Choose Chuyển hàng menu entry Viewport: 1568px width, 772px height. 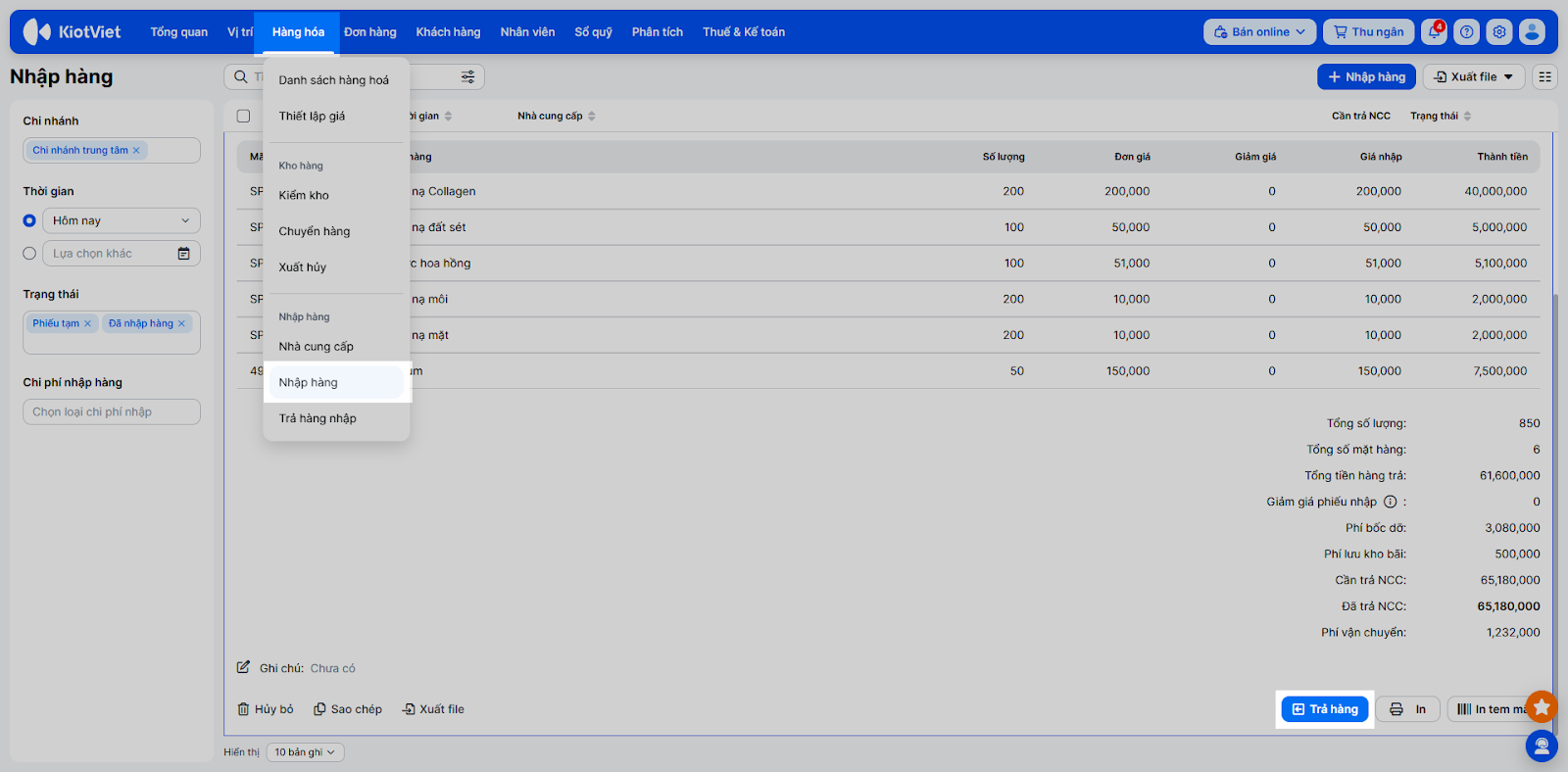(336, 231)
